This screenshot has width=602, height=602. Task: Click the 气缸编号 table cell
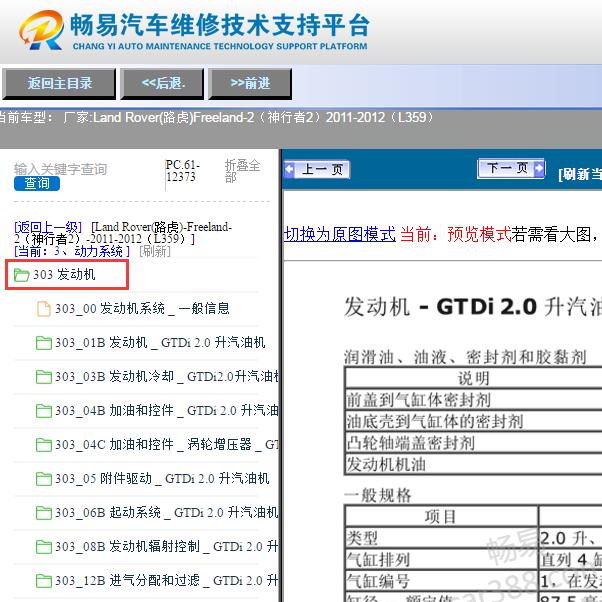[x=441, y=581]
